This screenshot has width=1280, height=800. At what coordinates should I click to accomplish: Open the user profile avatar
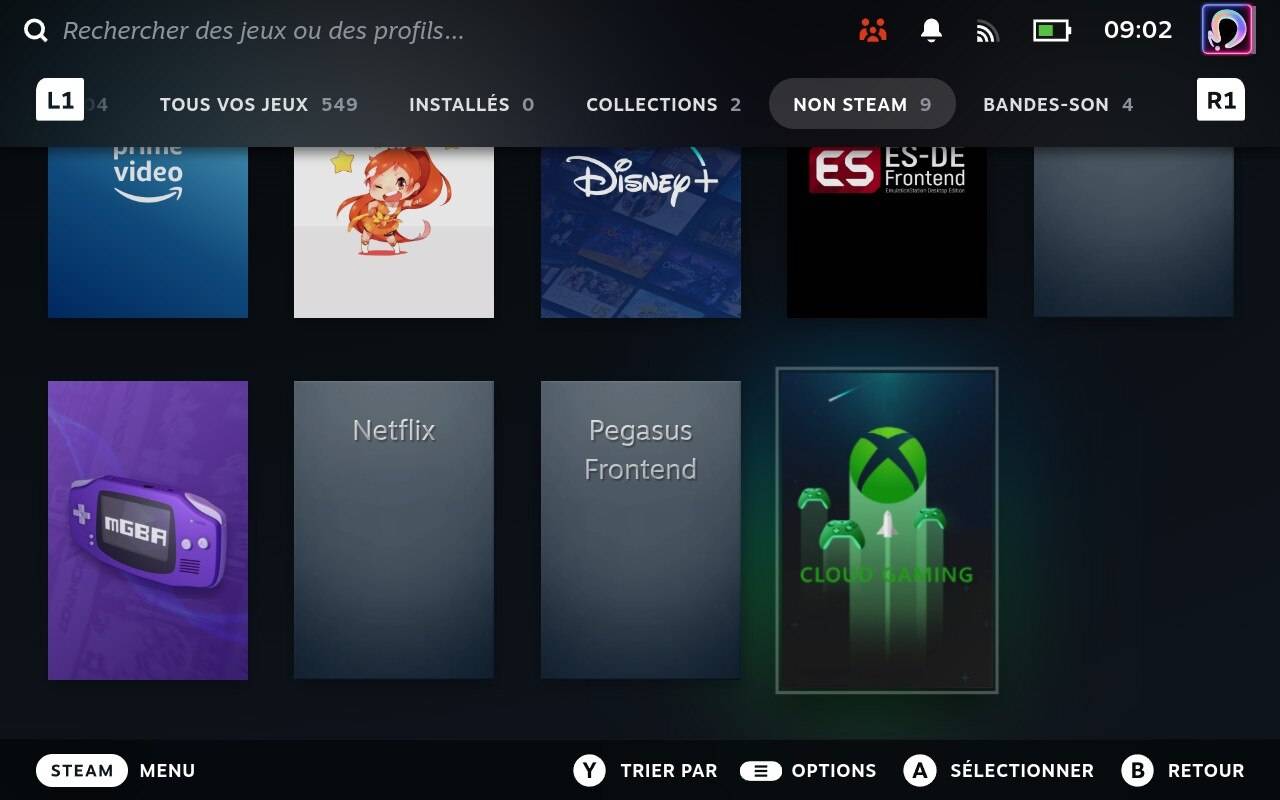click(1227, 29)
